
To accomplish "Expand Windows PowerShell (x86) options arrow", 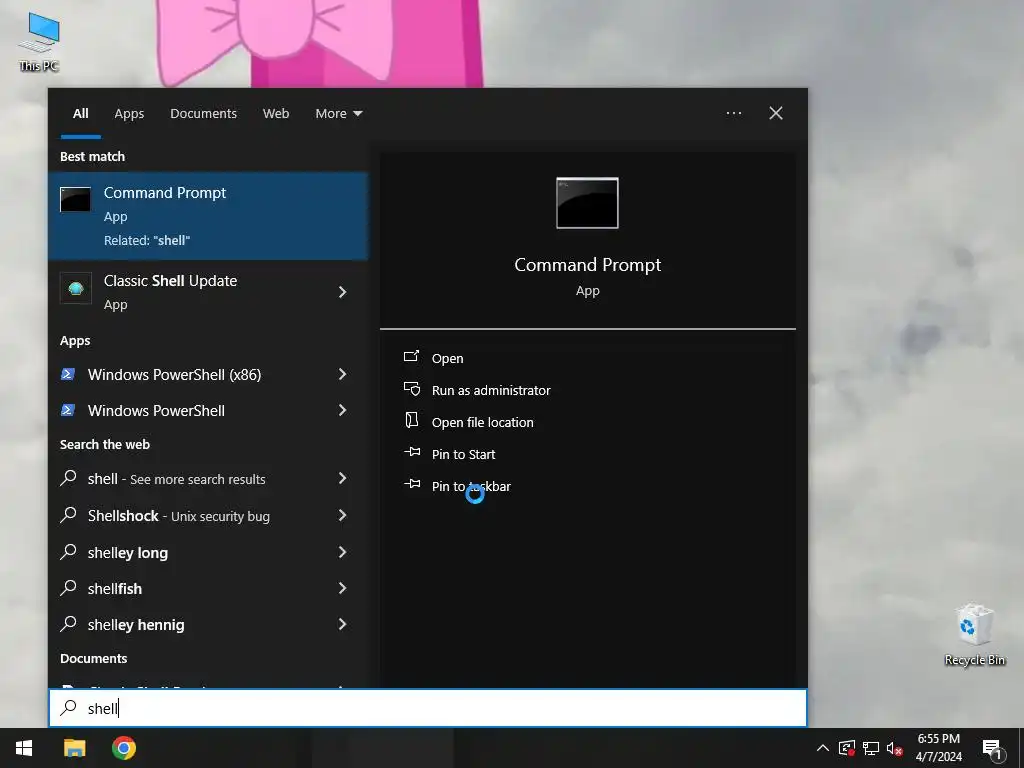I will [x=342, y=374].
